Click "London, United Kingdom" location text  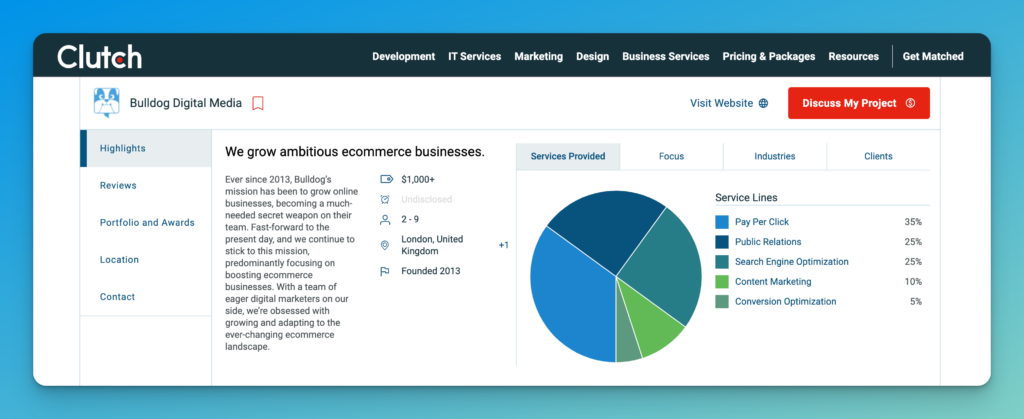tap(432, 245)
